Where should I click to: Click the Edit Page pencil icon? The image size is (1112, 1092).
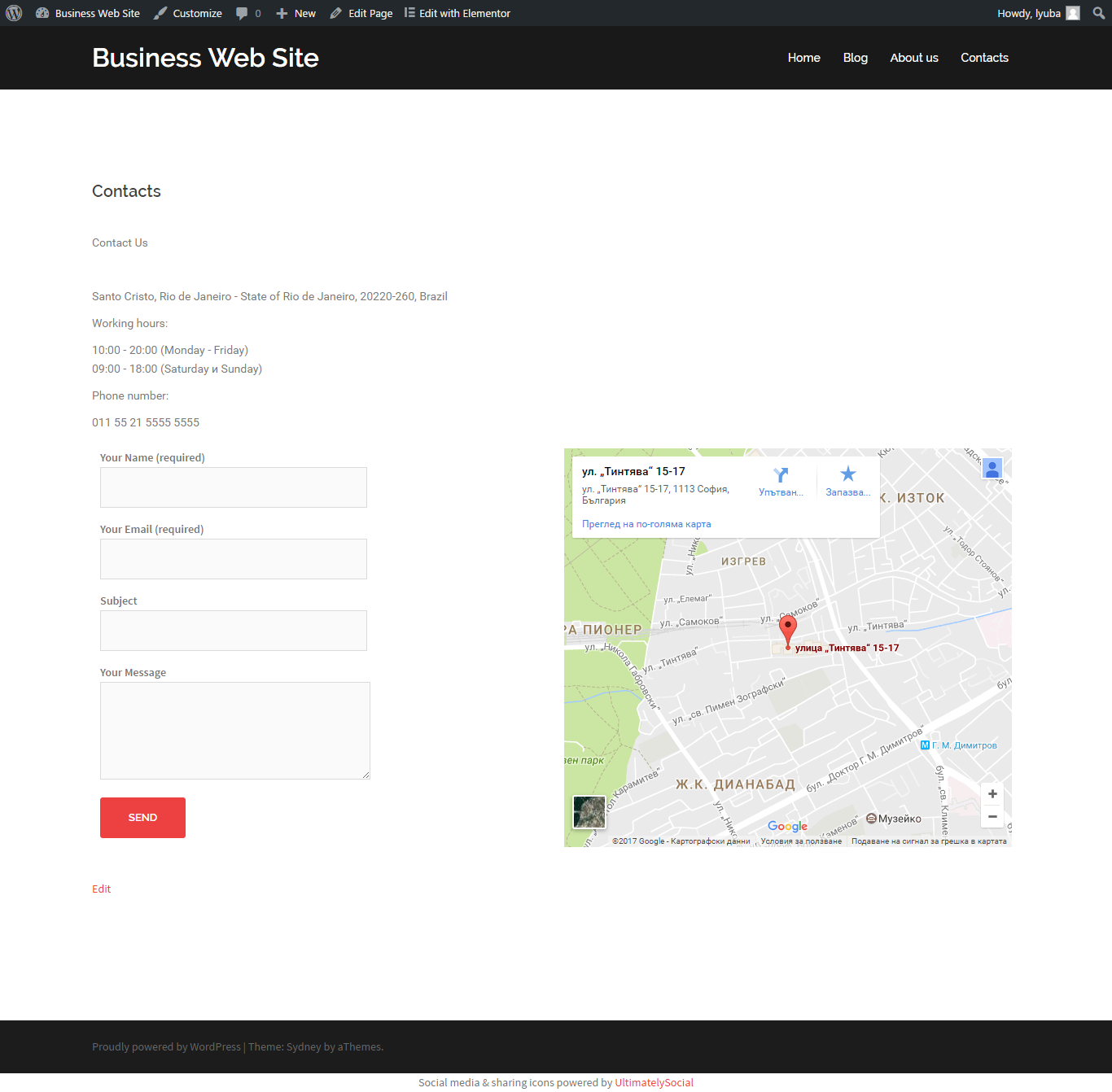click(x=336, y=13)
